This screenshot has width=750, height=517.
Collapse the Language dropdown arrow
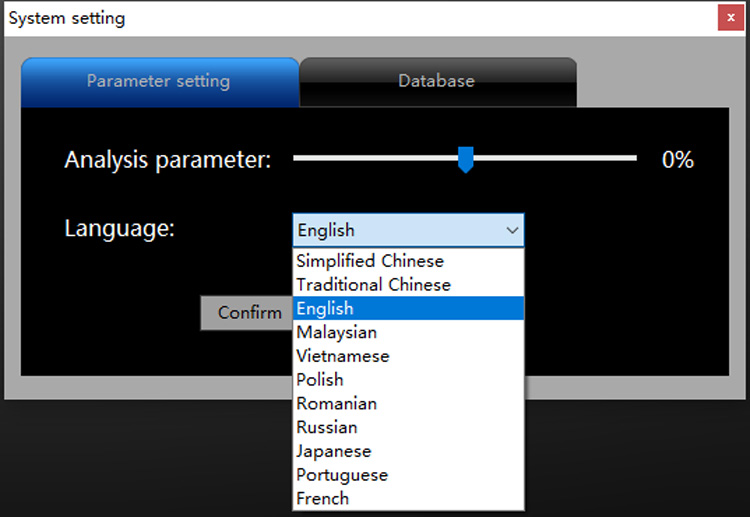pyautogui.click(x=512, y=231)
